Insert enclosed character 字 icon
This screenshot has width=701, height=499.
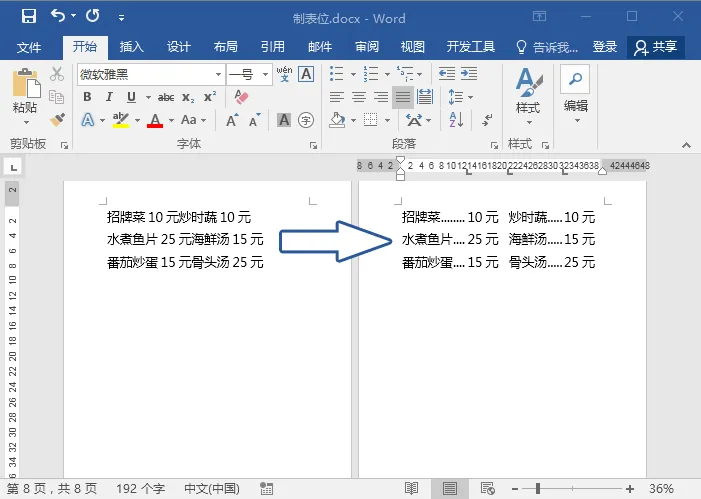point(306,120)
